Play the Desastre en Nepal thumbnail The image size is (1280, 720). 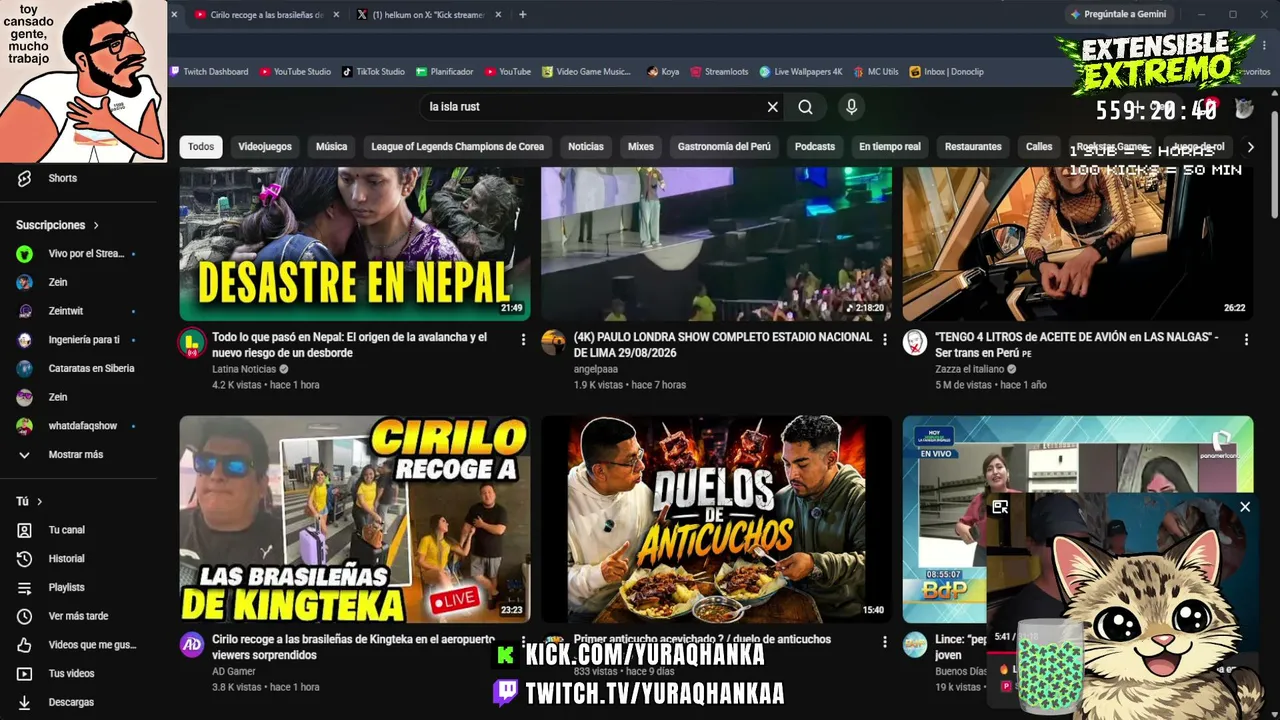click(355, 244)
